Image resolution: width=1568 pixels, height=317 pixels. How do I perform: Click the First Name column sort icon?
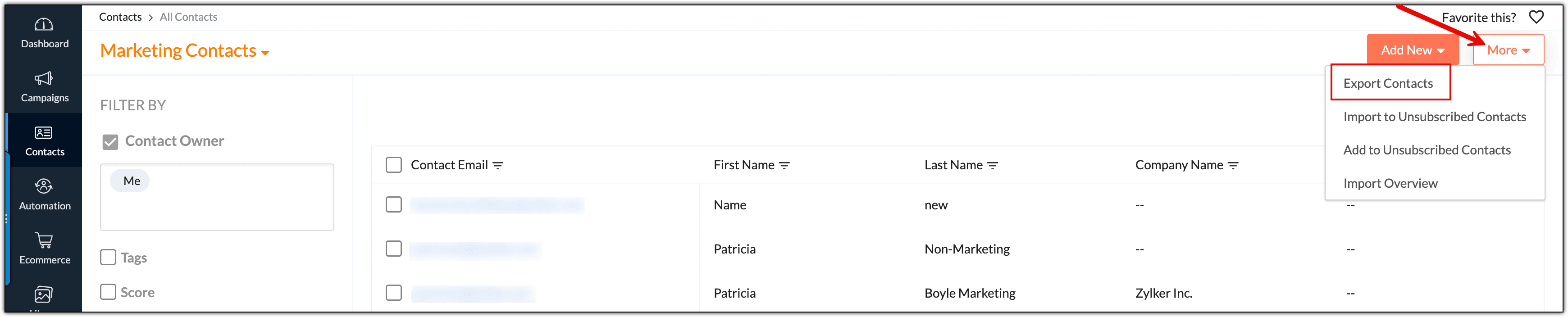pos(784,166)
